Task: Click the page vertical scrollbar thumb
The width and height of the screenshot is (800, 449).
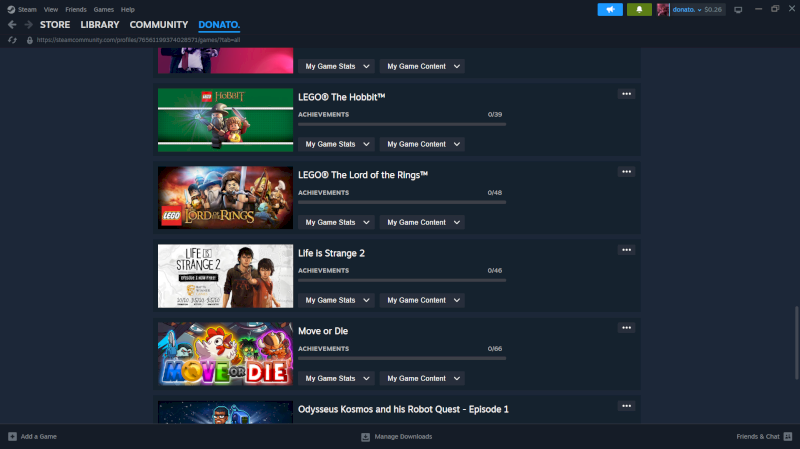Action: coord(796,343)
